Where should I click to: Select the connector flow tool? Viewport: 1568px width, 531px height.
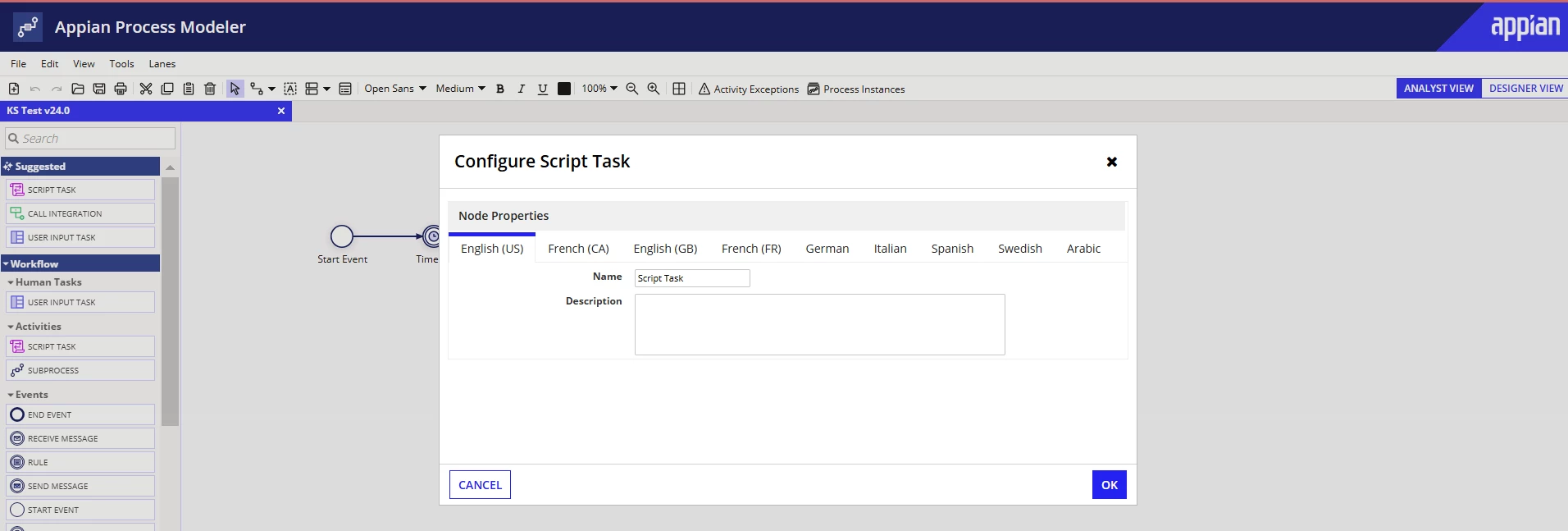257,89
